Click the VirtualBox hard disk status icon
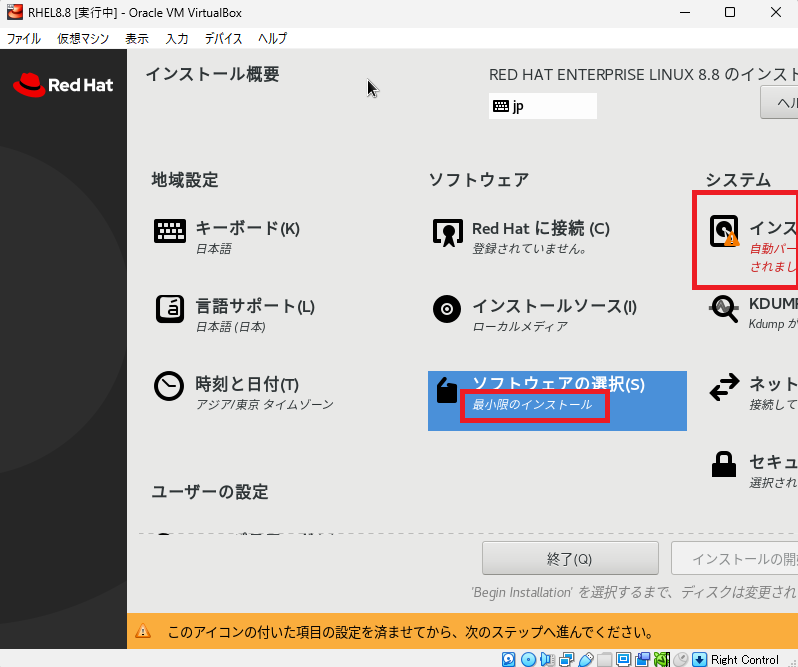The image size is (798, 667). coord(508,659)
